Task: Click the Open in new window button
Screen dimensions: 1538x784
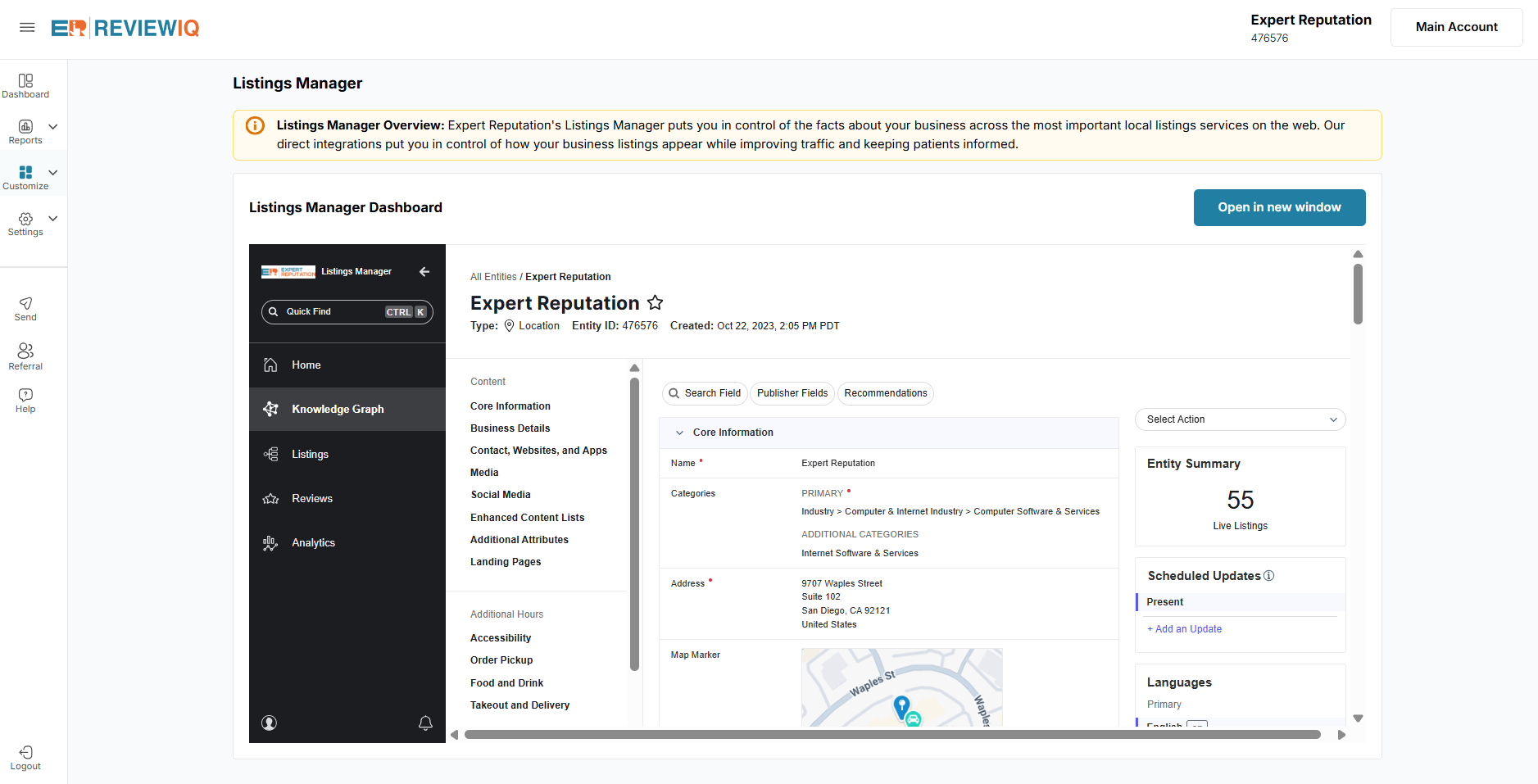Action: (x=1279, y=207)
